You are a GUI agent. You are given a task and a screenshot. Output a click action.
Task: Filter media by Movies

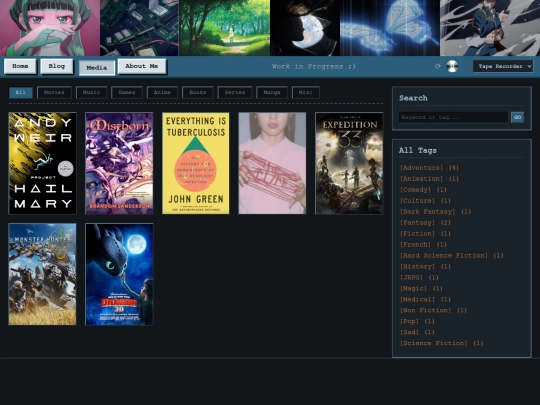54,92
